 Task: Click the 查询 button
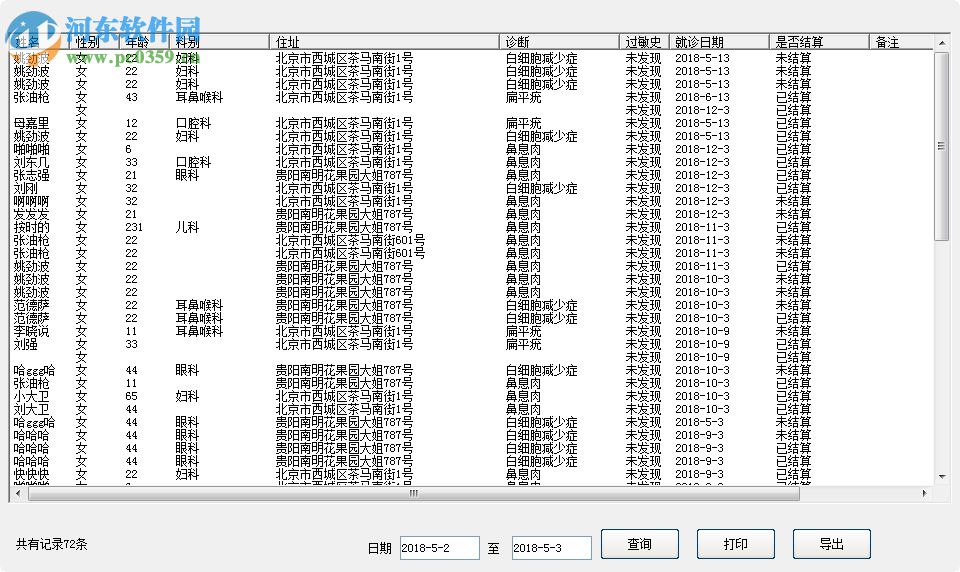coord(639,544)
